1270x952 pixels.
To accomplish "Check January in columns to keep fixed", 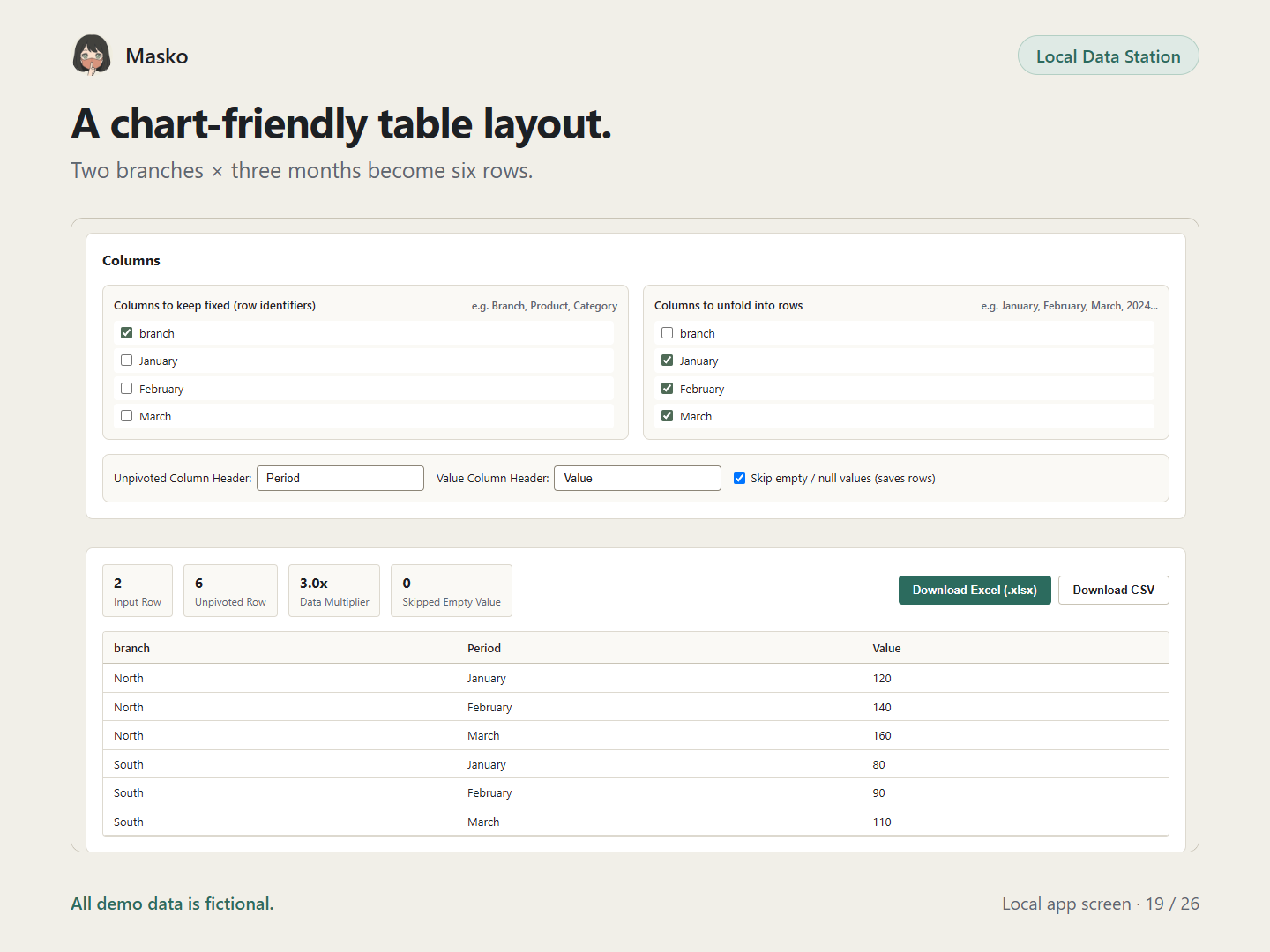I will click(127, 361).
